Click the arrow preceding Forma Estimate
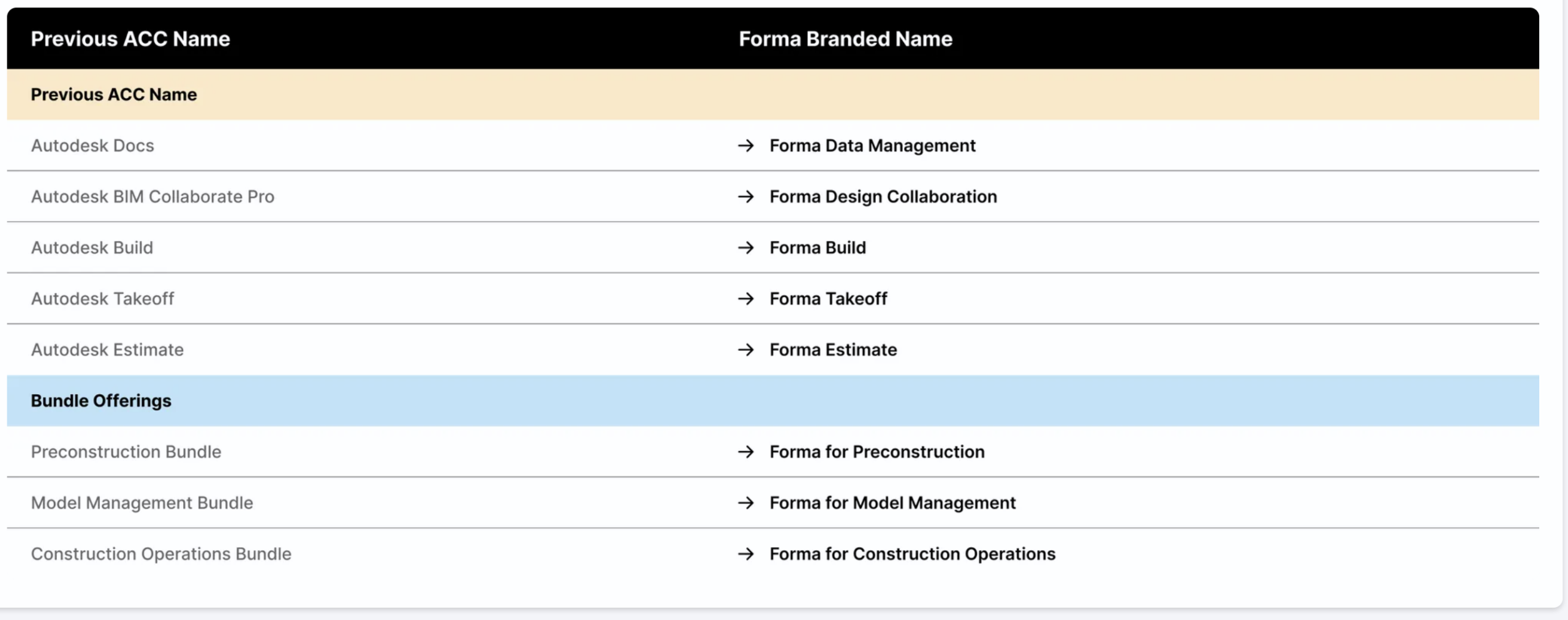The image size is (1568, 620). pos(745,349)
